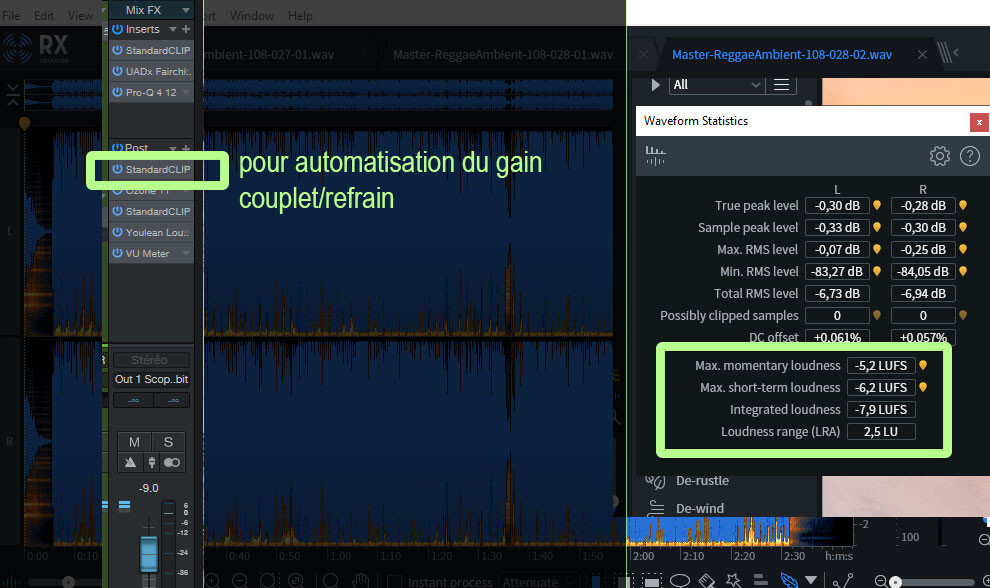Viewport: 990px width, 588px height.
Task: Add a Post insert with the plus
Action: click(x=186, y=148)
